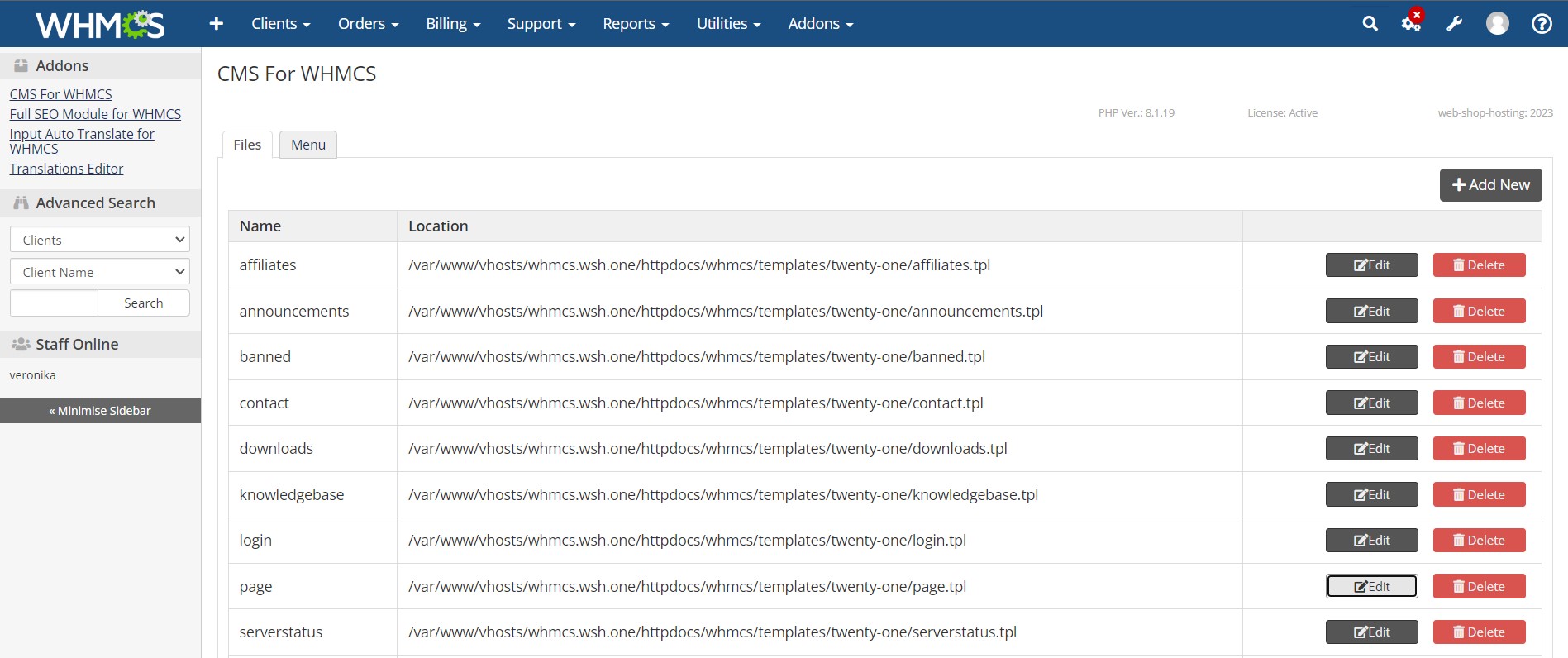
Task: Edit the downloads file
Action: pyautogui.click(x=1371, y=449)
